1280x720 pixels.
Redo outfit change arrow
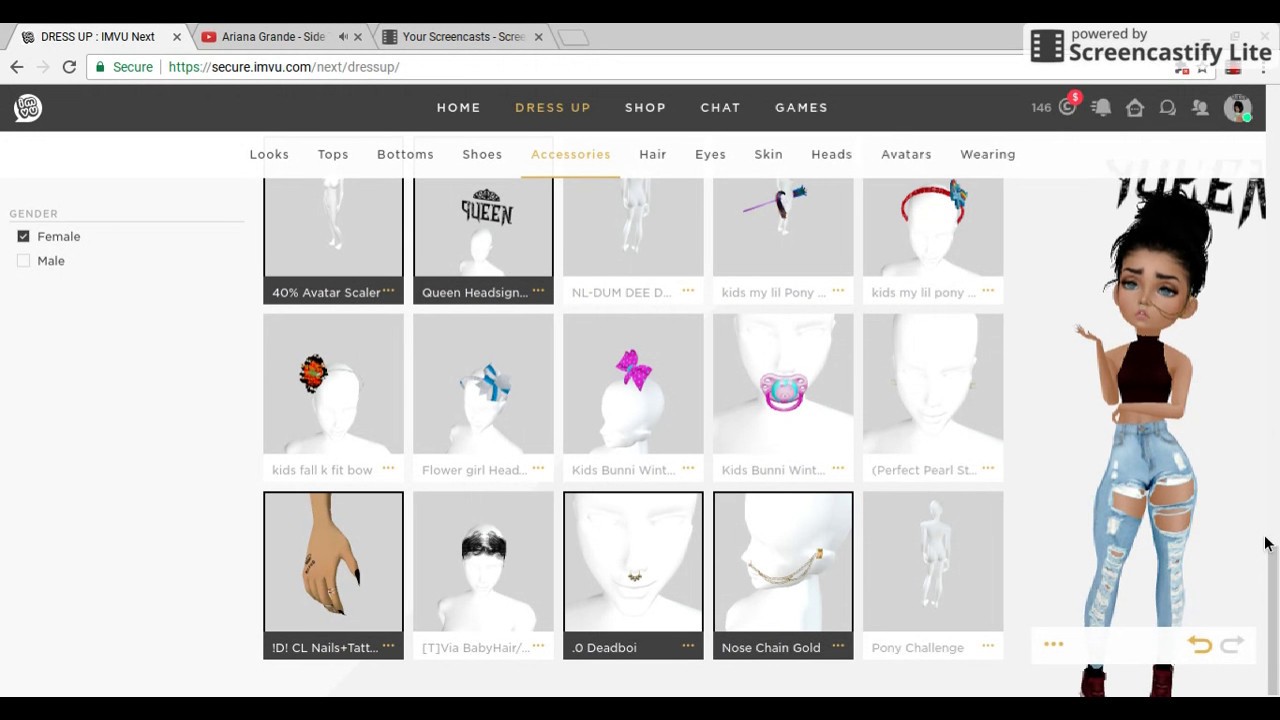tap(1232, 645)
